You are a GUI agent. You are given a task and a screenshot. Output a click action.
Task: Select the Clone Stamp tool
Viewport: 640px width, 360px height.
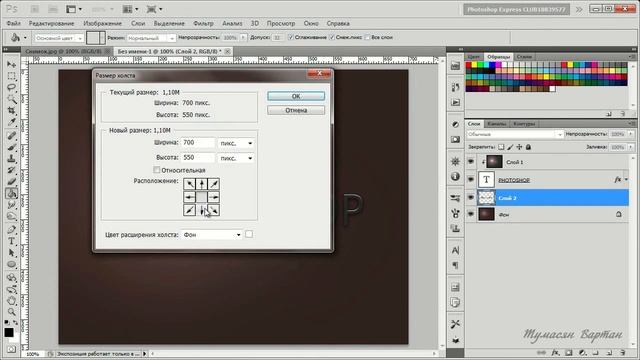click(11, 158)
